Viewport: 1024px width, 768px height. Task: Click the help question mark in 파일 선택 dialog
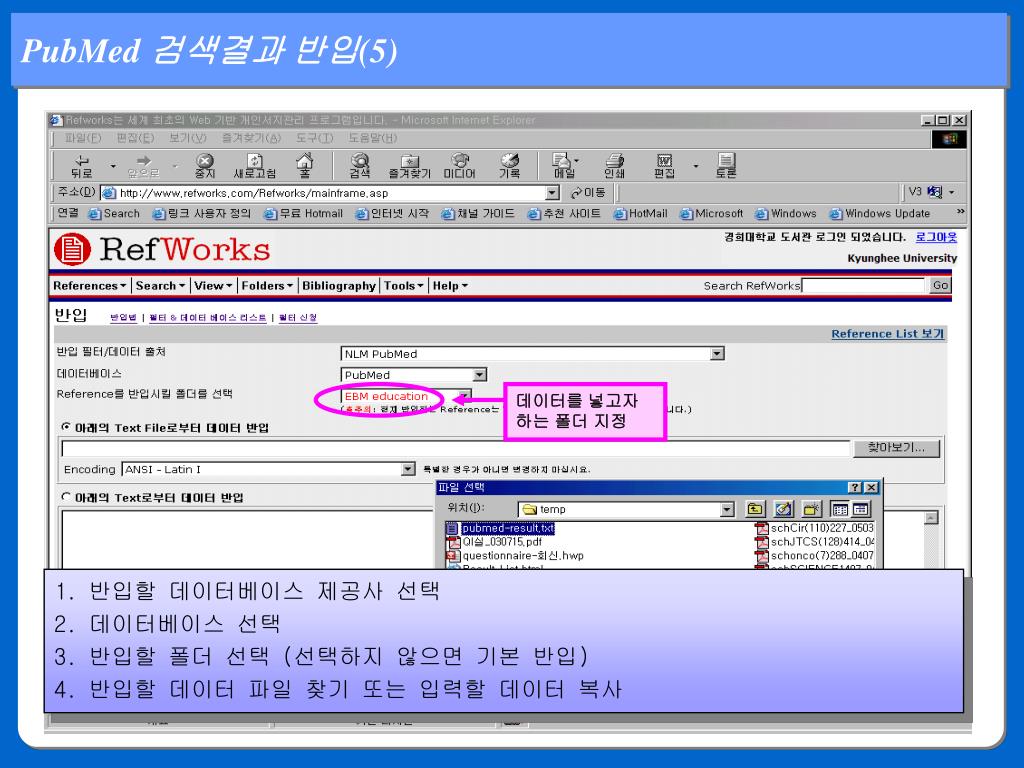[x=855, y=487]
